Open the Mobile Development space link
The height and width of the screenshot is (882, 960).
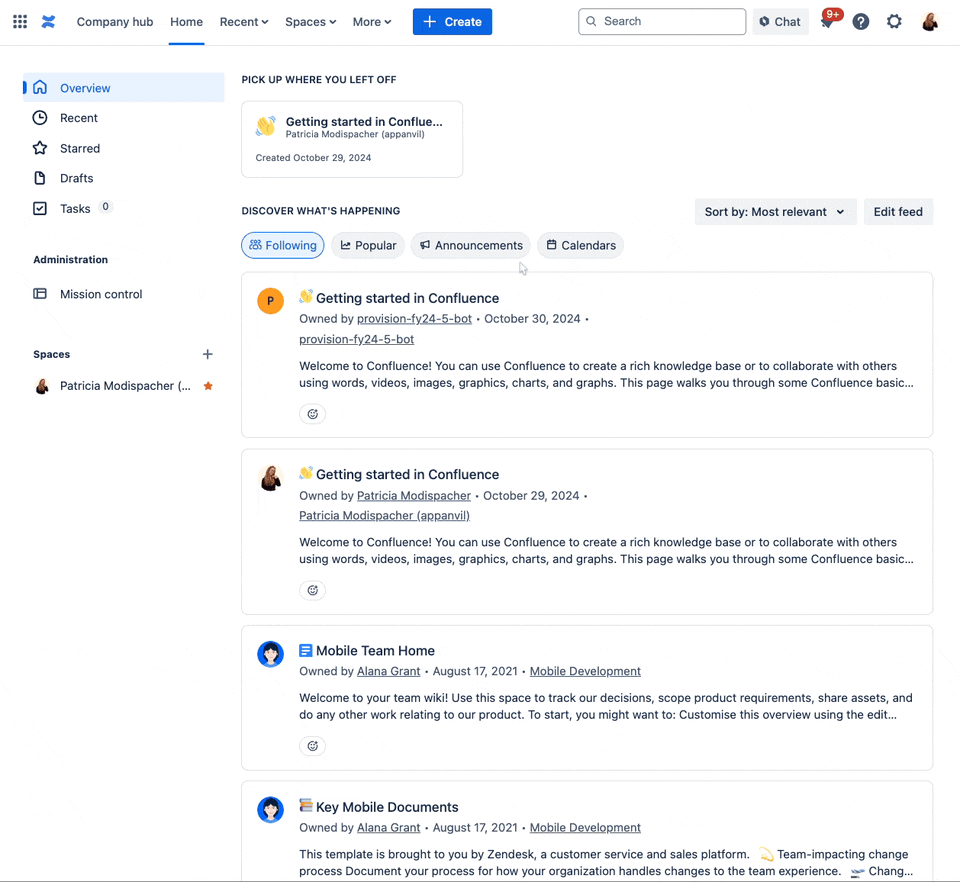(585, 671)
